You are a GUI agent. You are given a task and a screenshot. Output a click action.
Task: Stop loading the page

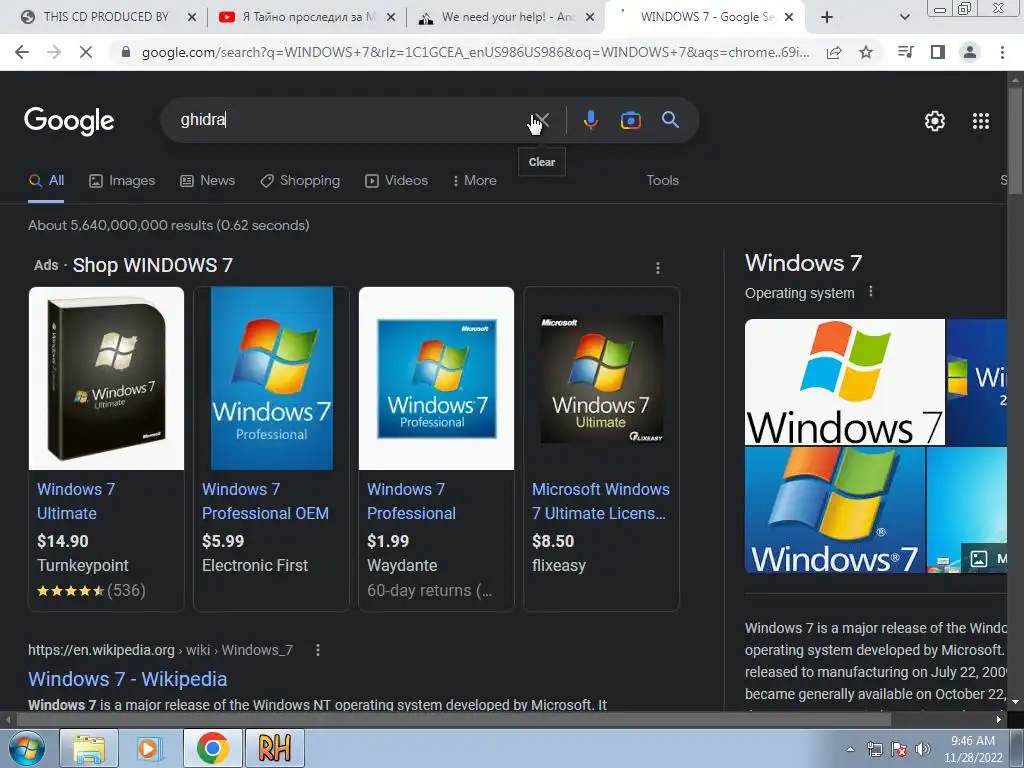coord(86,52)
